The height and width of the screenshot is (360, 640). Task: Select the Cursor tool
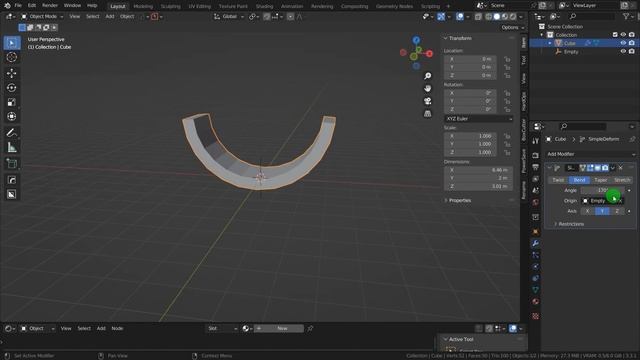click(12, 57)
